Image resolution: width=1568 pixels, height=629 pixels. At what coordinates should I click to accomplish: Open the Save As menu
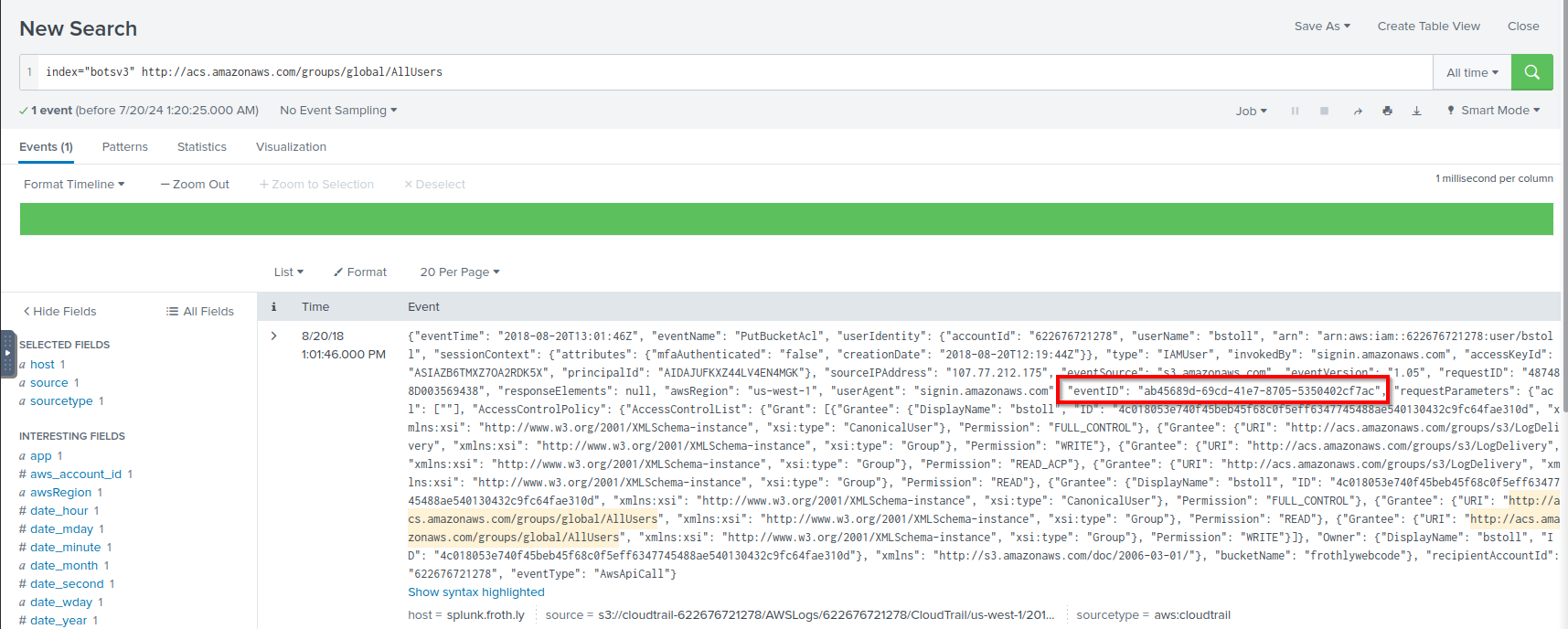(1321, 27)
